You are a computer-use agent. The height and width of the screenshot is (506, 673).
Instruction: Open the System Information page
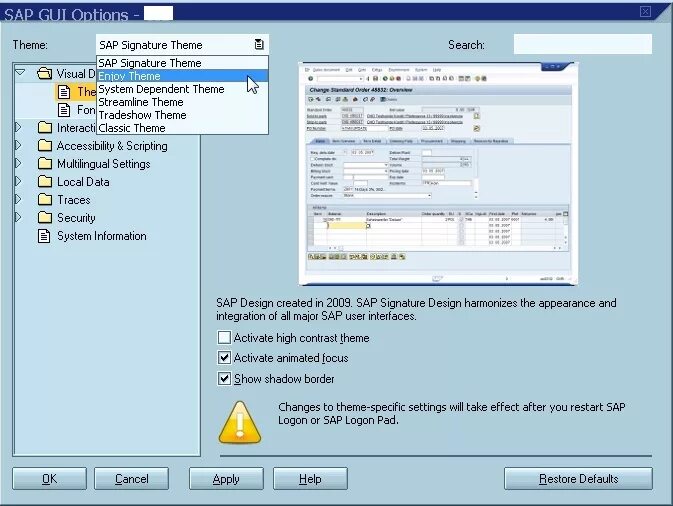click(102, 236)
